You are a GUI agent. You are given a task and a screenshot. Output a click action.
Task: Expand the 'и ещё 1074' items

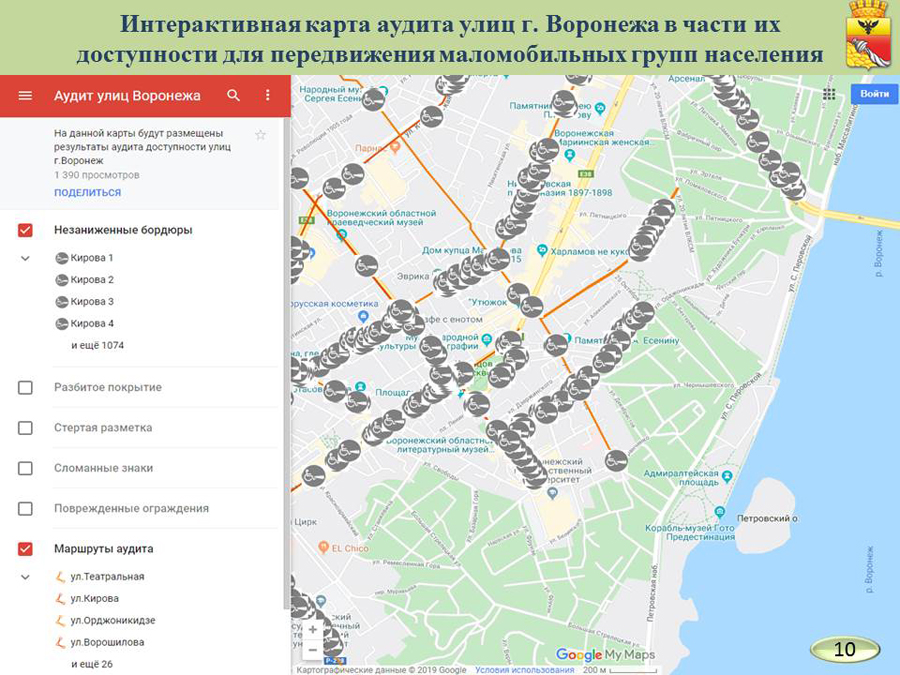pos(97,346)
